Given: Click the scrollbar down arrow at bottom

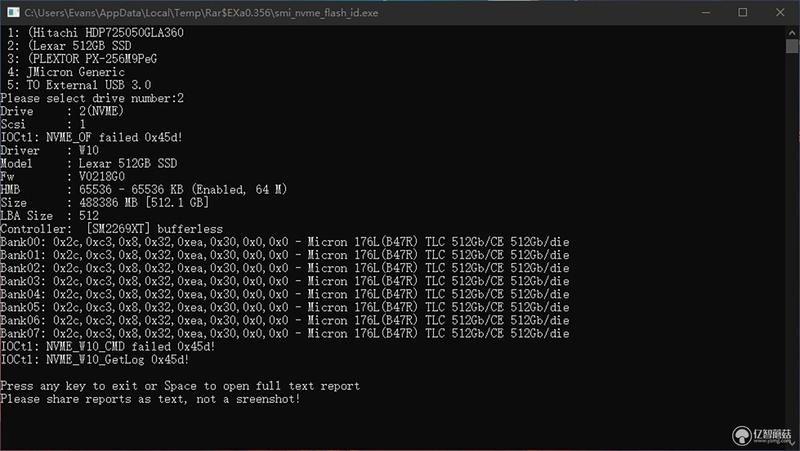Looking at the screenshot, I should tap(792, 443).
